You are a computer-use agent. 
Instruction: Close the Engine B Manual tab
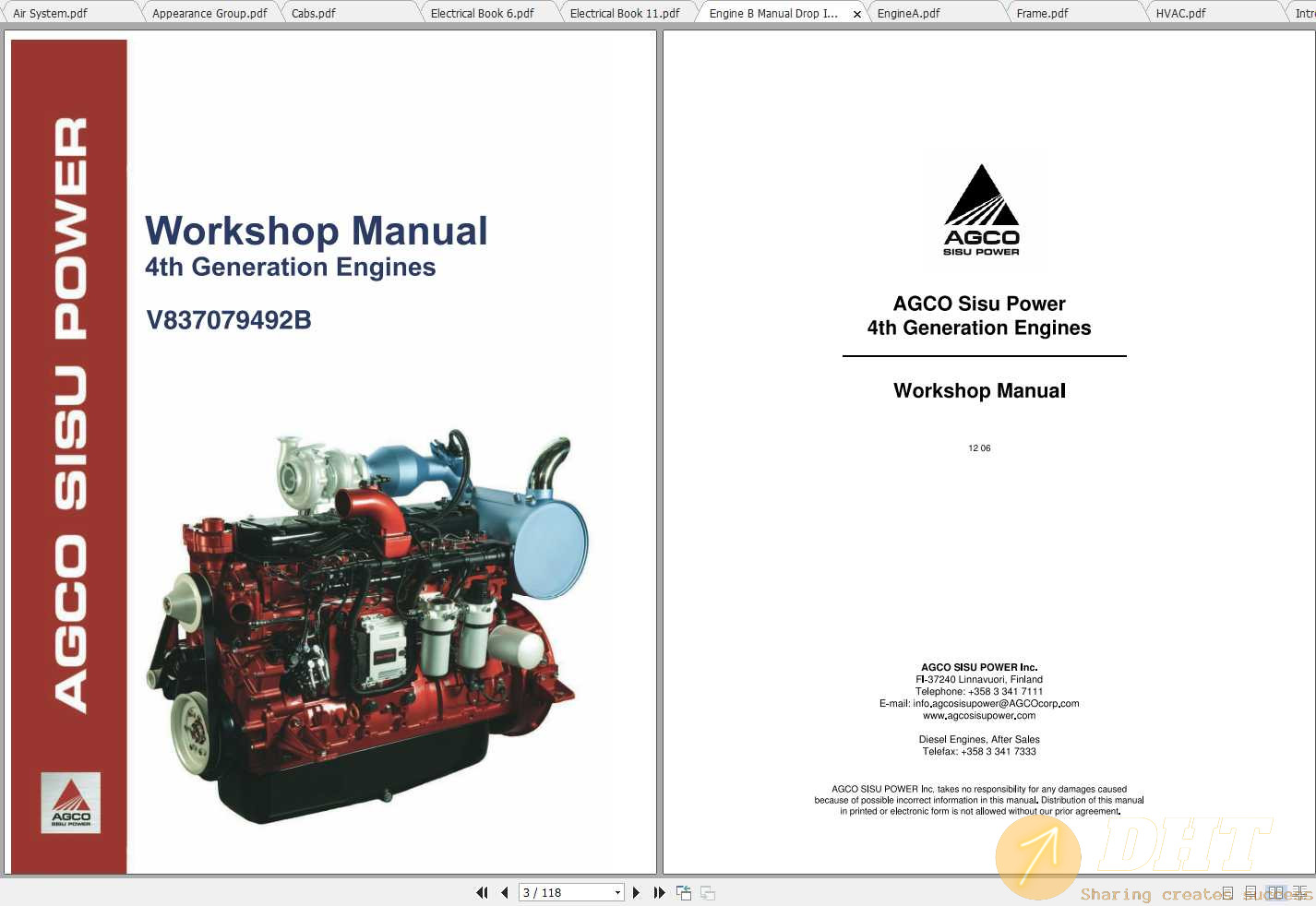pos(856,14)
